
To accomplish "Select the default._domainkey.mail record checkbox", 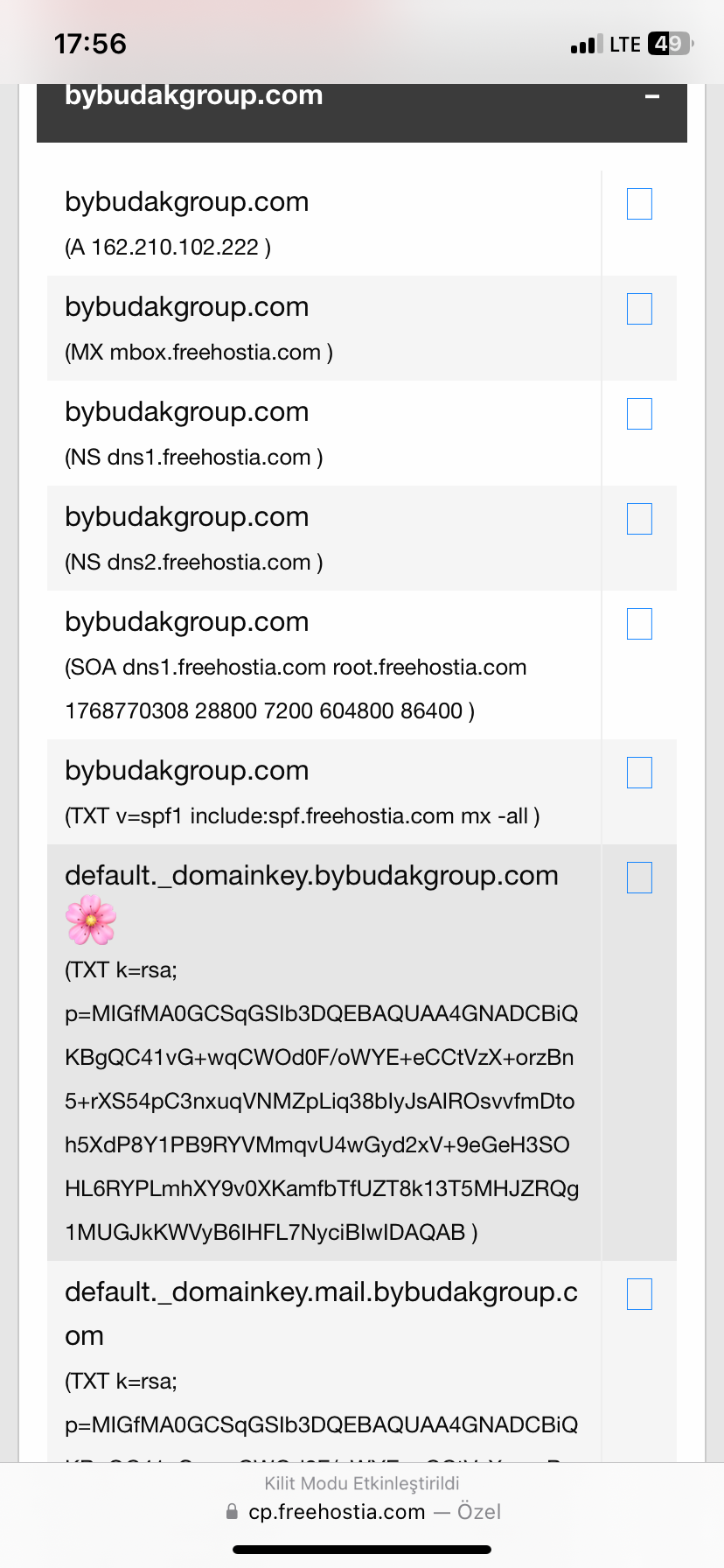I will pos(639,1294).
